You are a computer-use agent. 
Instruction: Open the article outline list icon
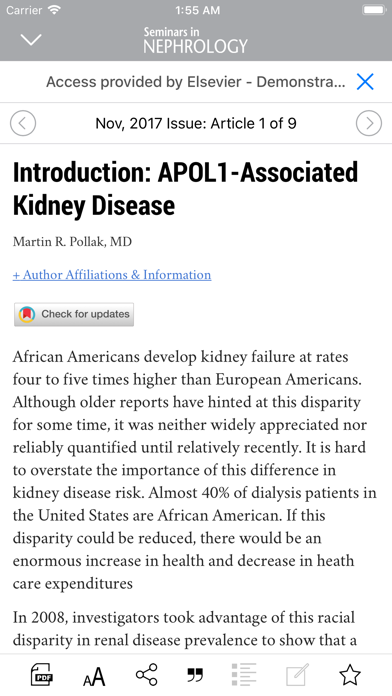coord(244,674)
